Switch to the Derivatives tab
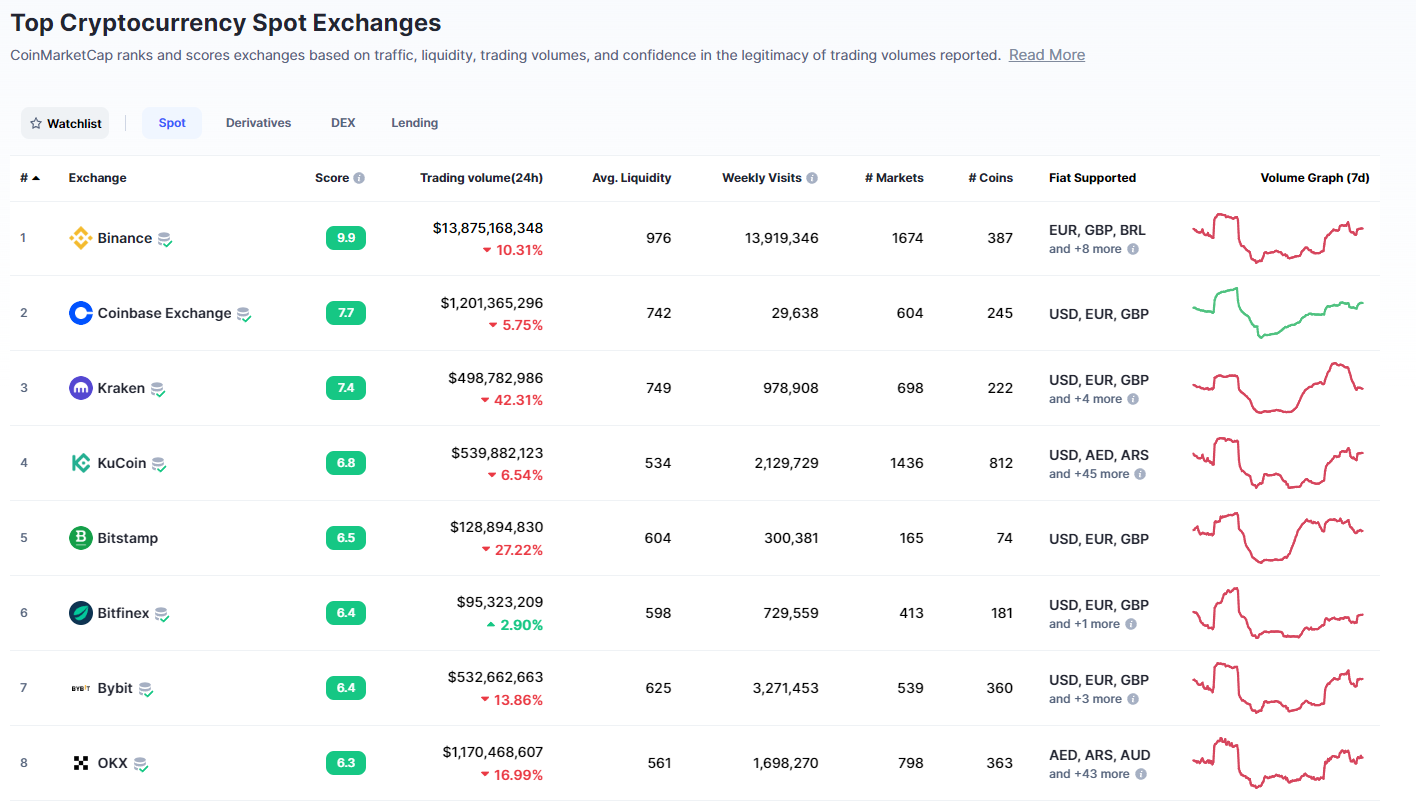This screenshot has height=801, width=1416. point(258,123)
